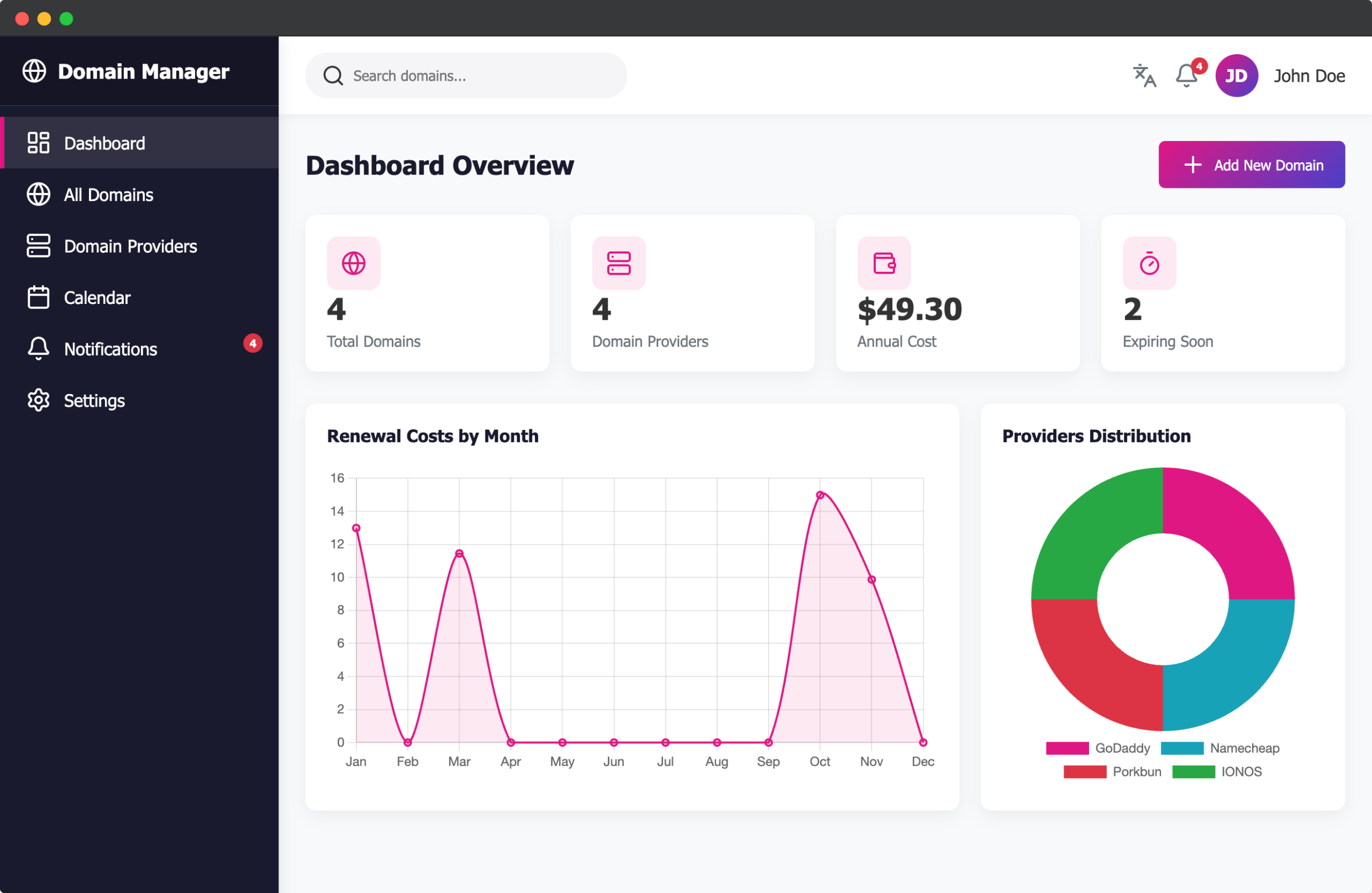Go to Domain Providers sidebar item
The image size is (1372, 893).
tap(130, 246)
